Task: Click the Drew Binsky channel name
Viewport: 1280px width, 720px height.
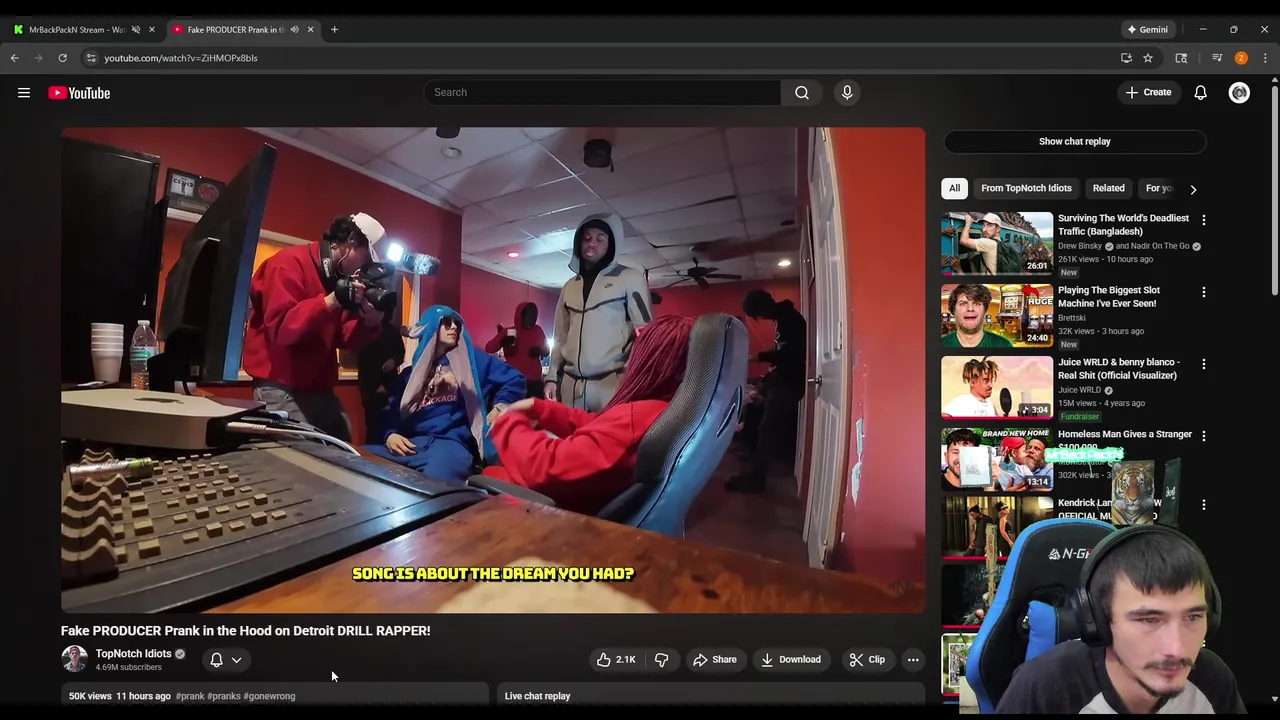Action: tap(1080, 246)
